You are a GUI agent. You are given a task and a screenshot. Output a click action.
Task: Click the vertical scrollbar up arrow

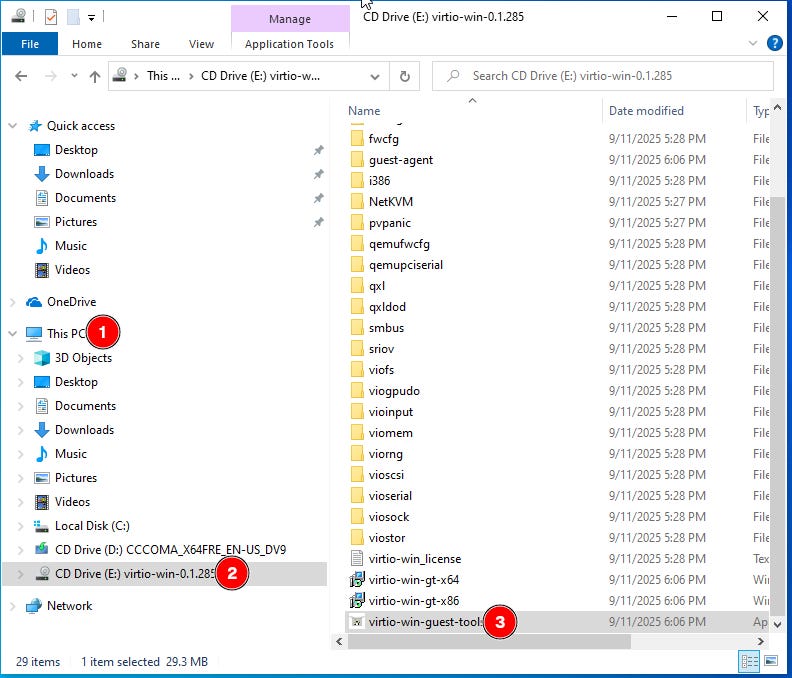pos(777,108)
